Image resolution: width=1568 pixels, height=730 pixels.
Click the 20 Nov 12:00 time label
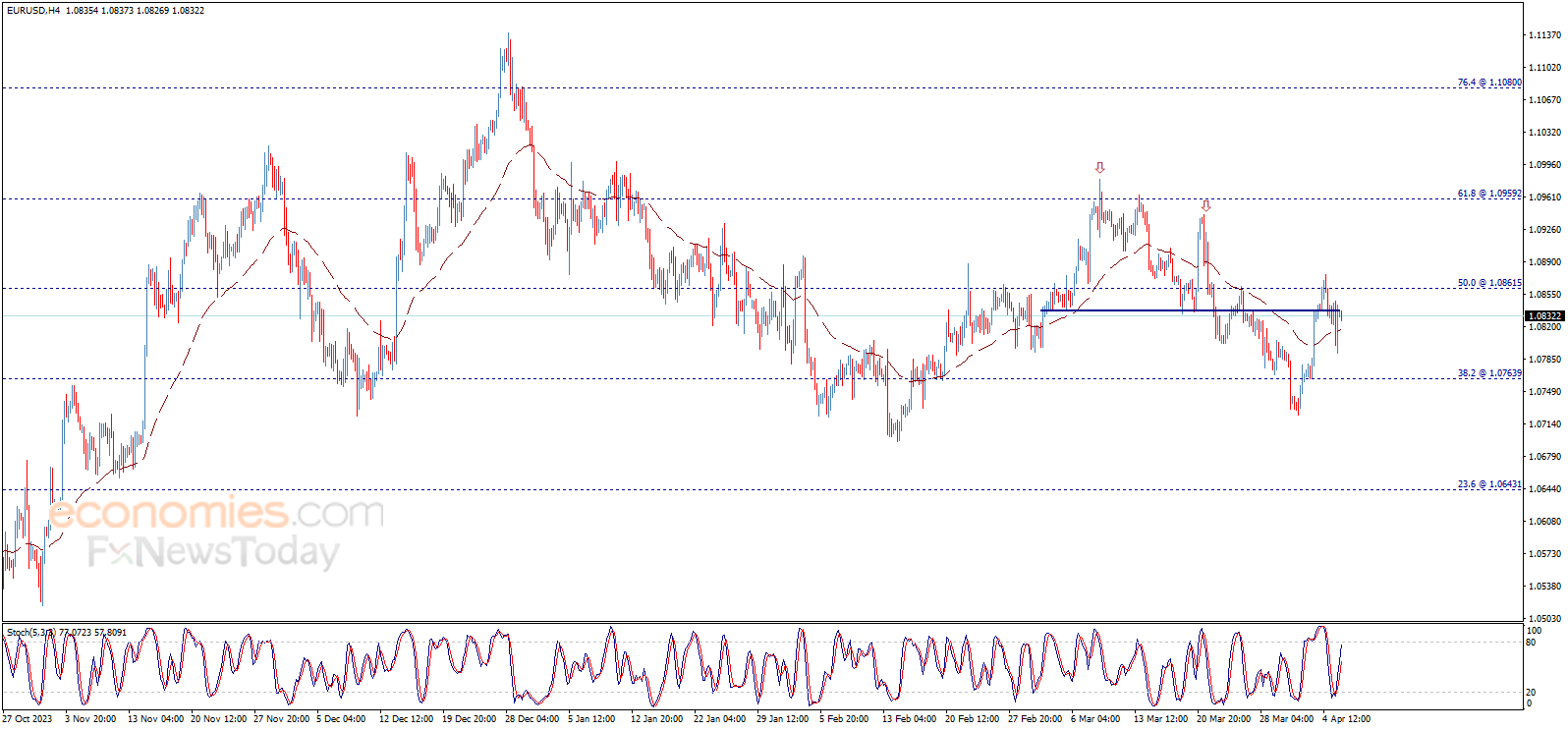(218, 719)
